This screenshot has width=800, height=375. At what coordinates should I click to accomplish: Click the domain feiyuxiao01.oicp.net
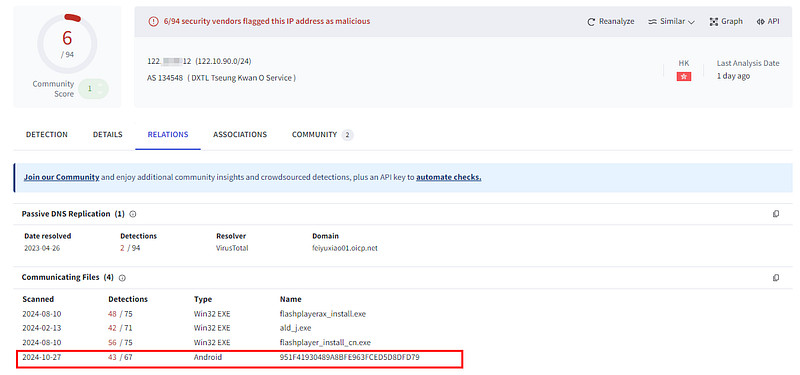coord(345,248)
